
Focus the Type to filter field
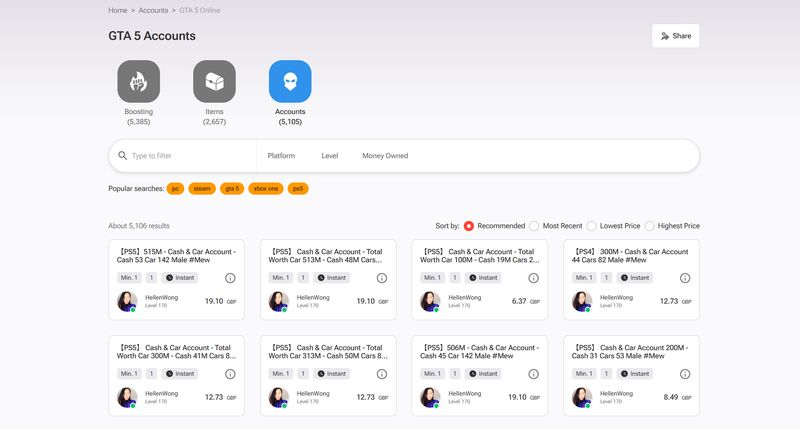(x=191, y=156)
